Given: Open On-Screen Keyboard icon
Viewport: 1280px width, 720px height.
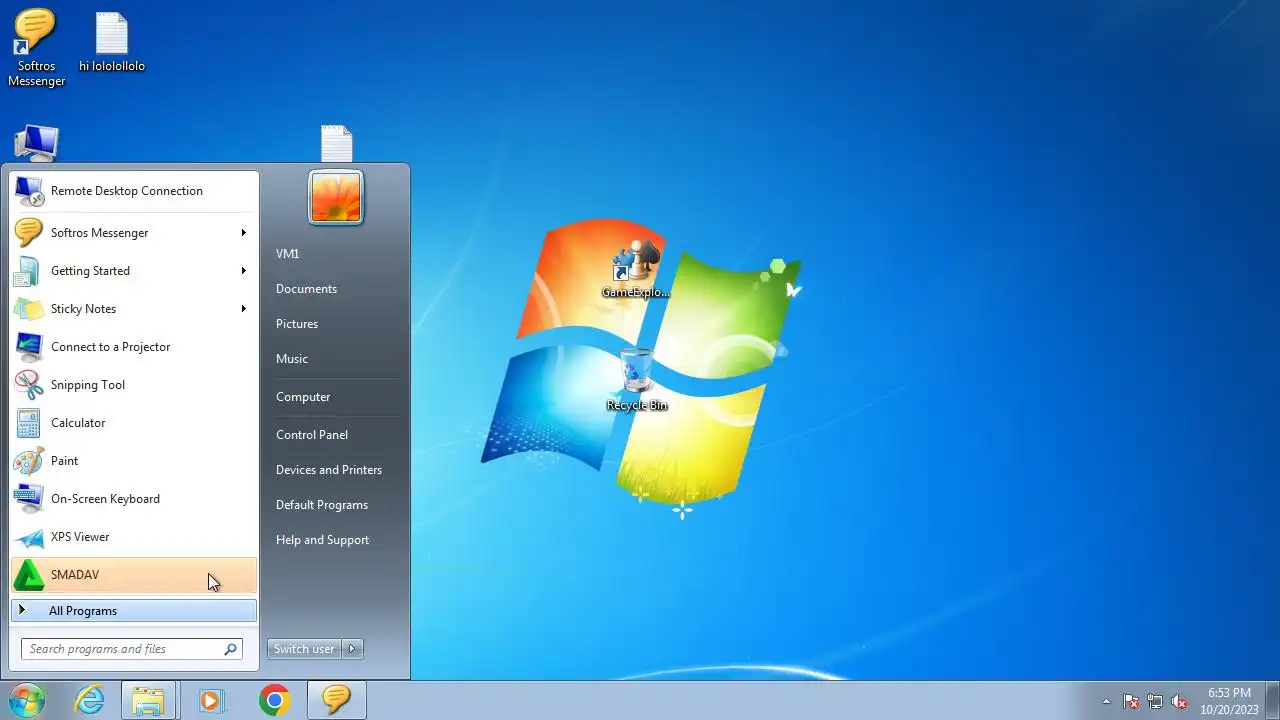Looking at the screenshot, I should 29,499.
